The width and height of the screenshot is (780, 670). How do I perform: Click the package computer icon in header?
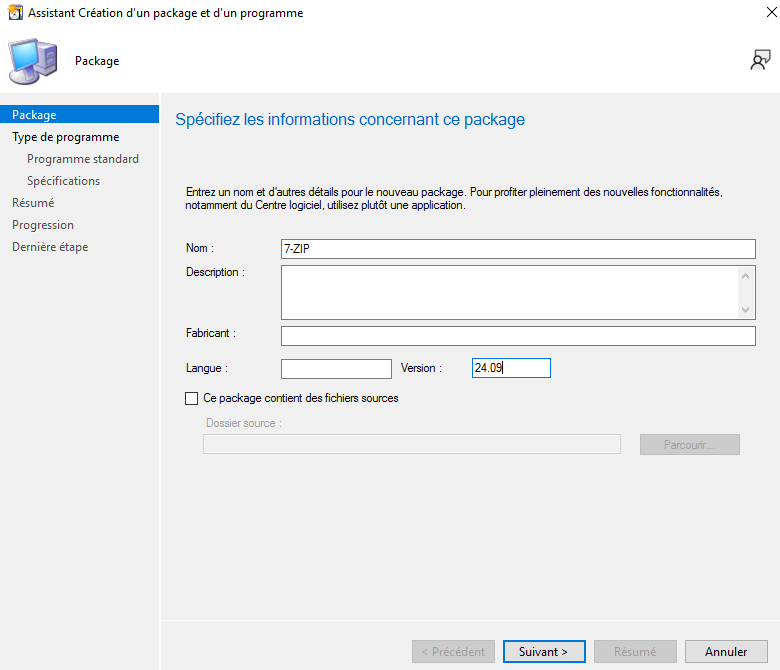(x=33, y=60)
